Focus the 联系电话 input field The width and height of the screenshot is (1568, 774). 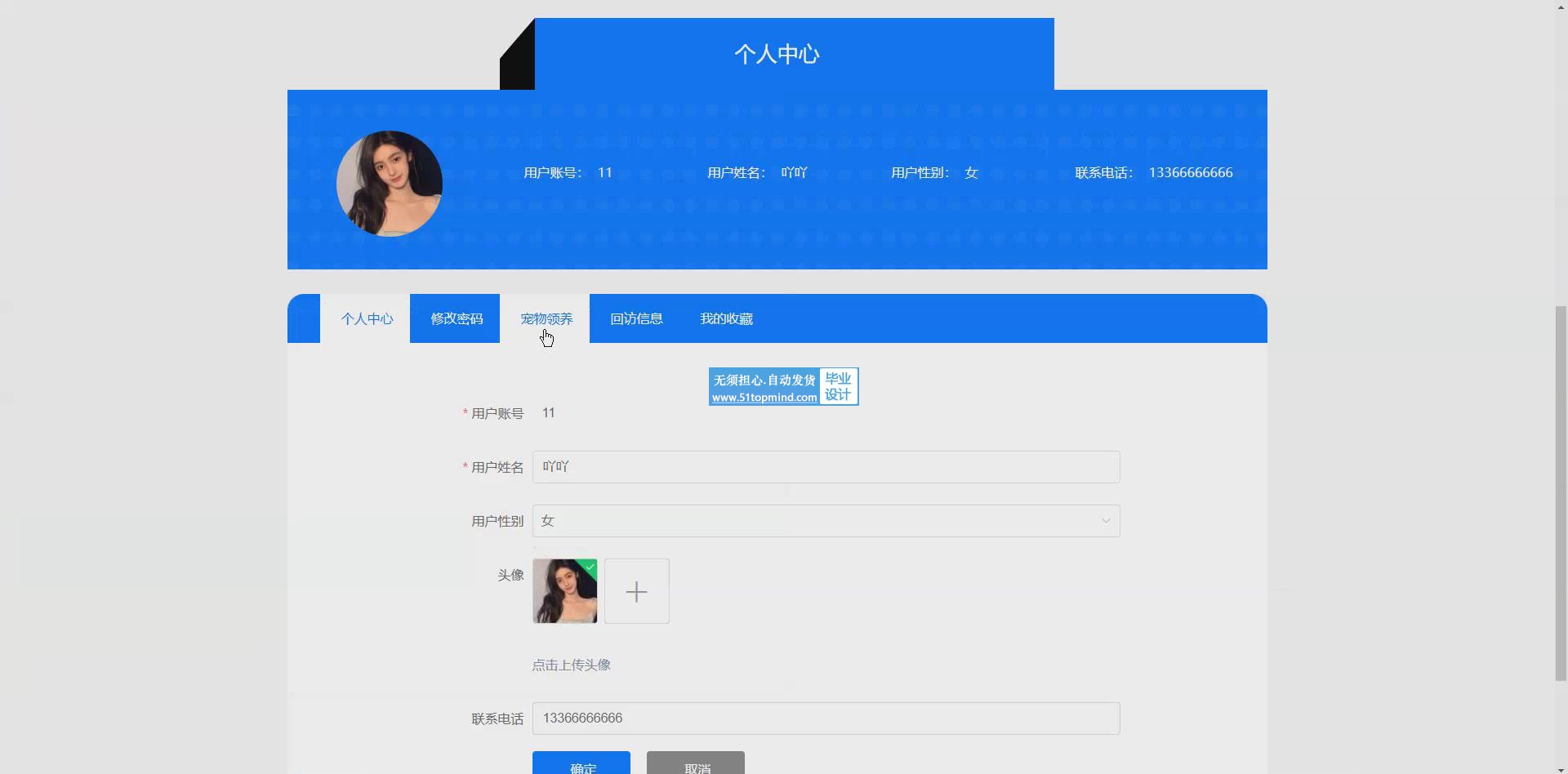826,718
